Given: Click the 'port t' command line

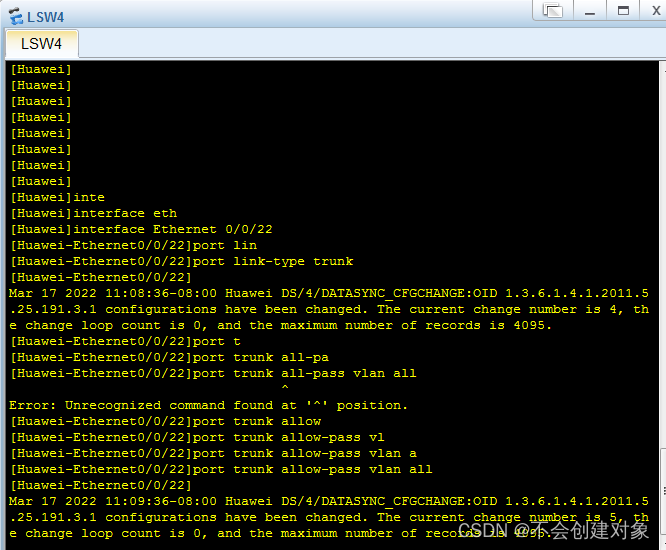Looking at the screenshot, I should 125,341.
